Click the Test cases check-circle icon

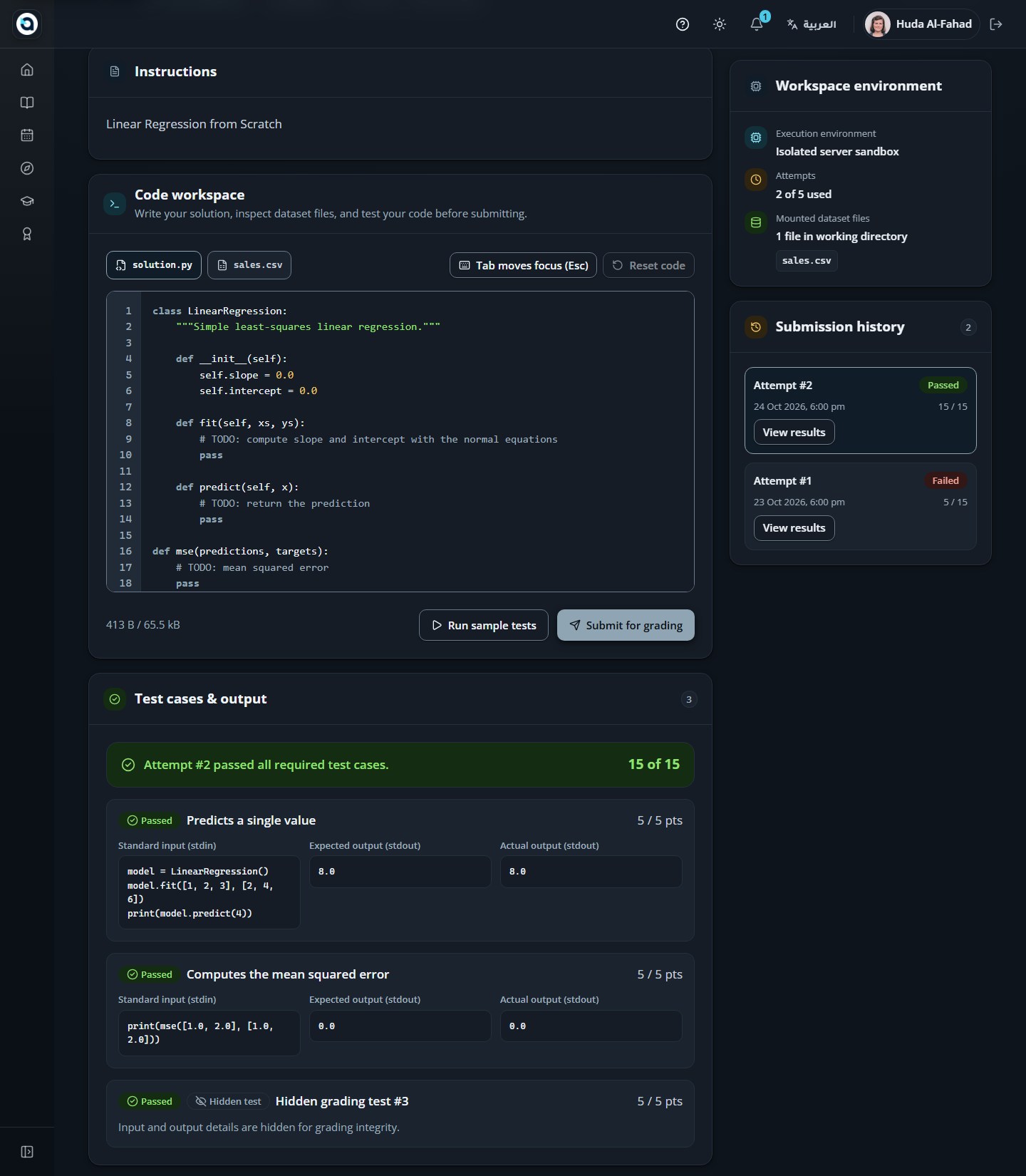tap(115, 699)
